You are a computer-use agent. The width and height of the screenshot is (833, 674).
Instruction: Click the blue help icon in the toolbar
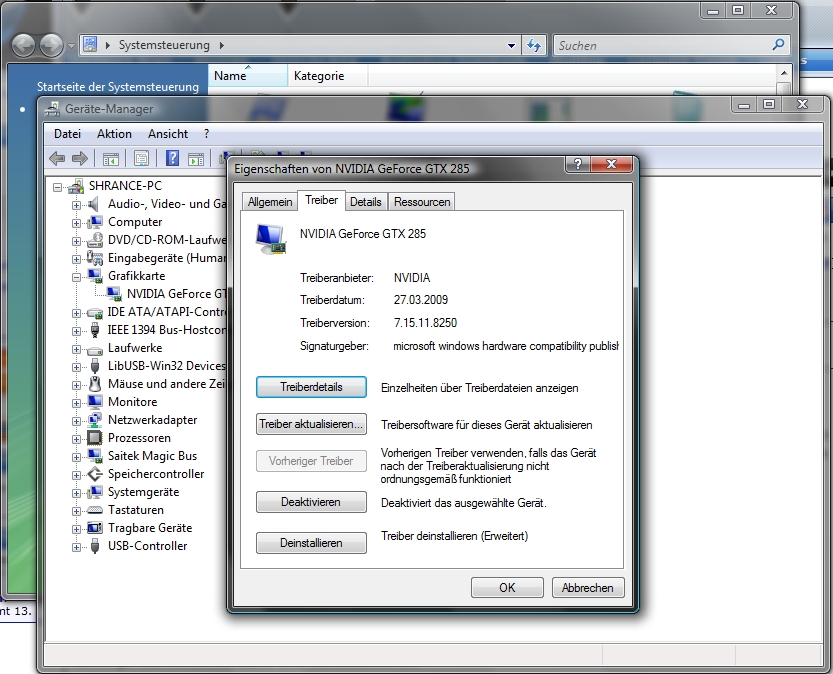click(x=172, y=158)
